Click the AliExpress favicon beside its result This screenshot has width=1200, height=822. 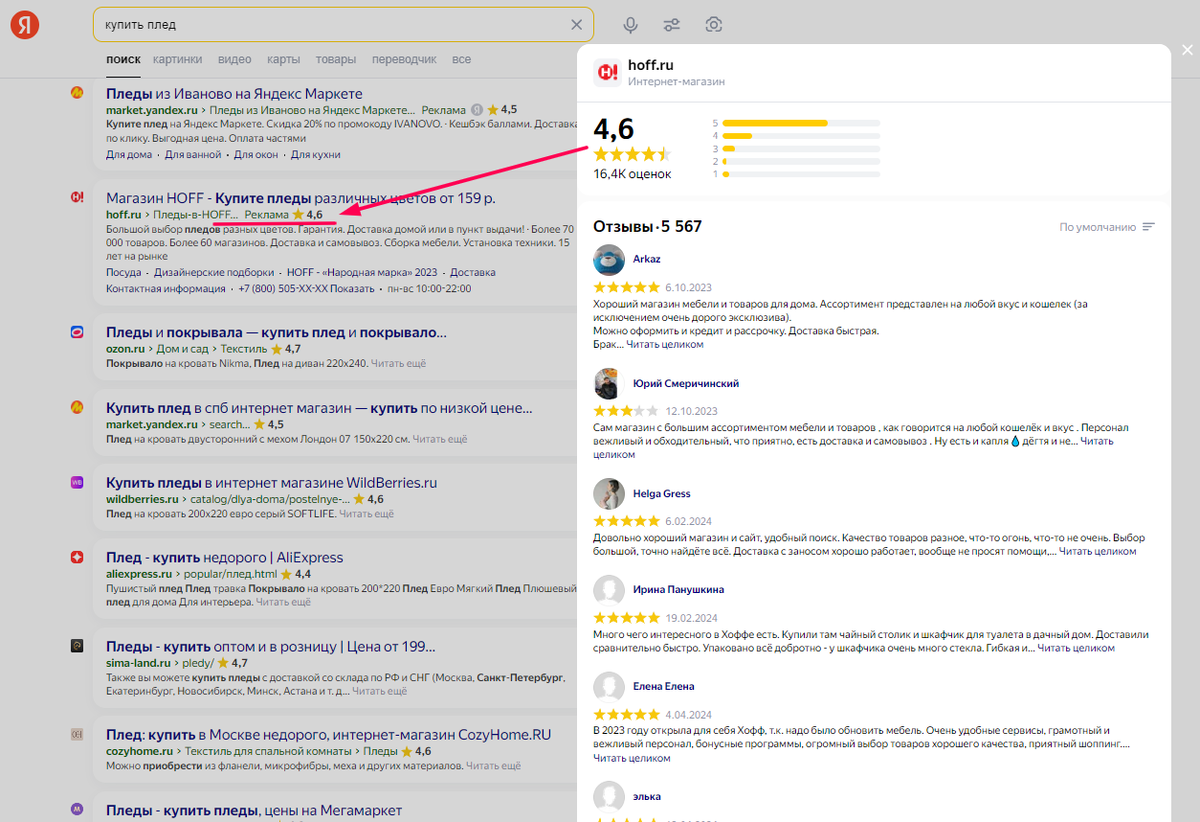77,557
